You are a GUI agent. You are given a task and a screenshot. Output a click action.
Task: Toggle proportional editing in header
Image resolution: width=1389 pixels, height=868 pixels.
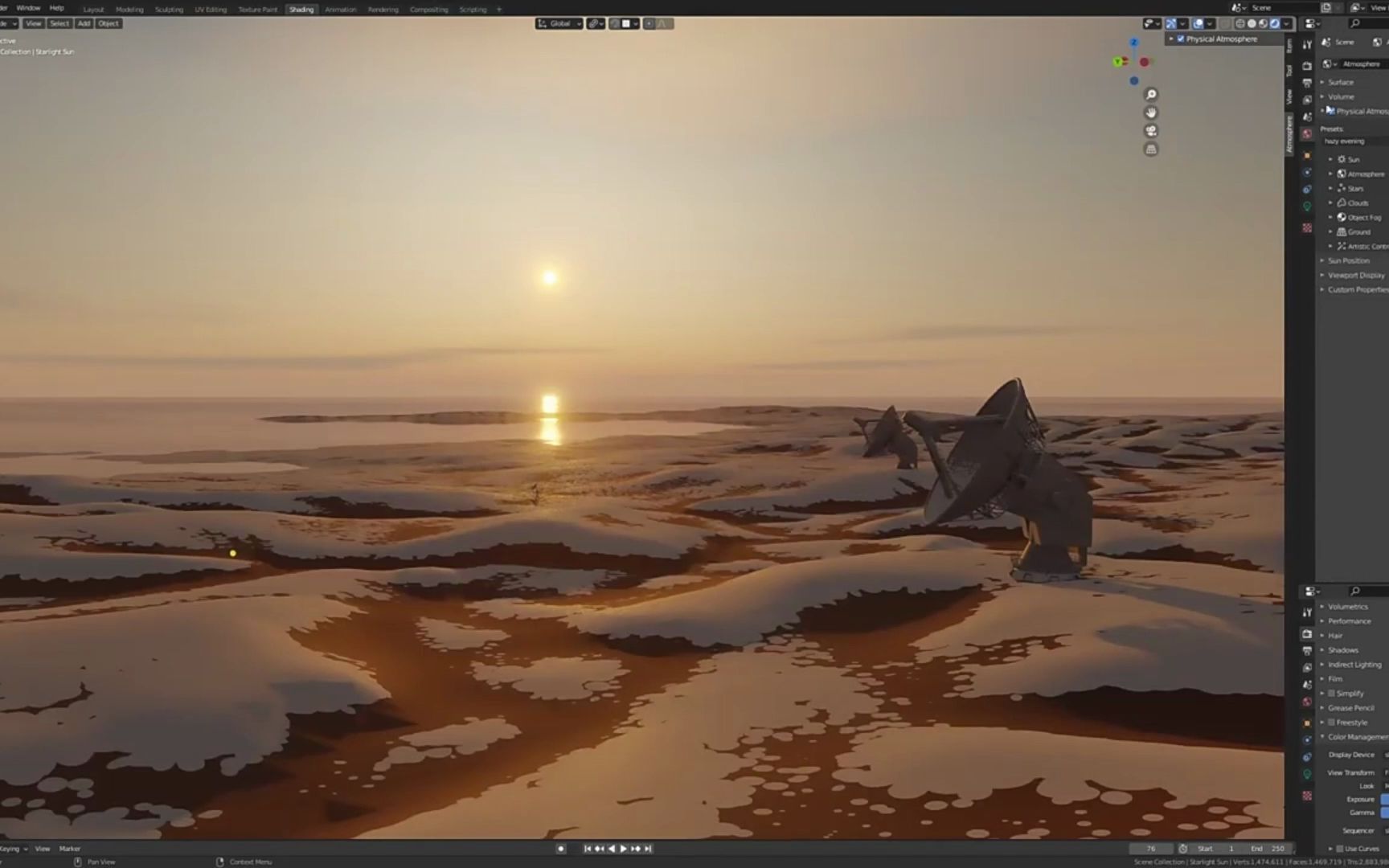pos(649,23)
